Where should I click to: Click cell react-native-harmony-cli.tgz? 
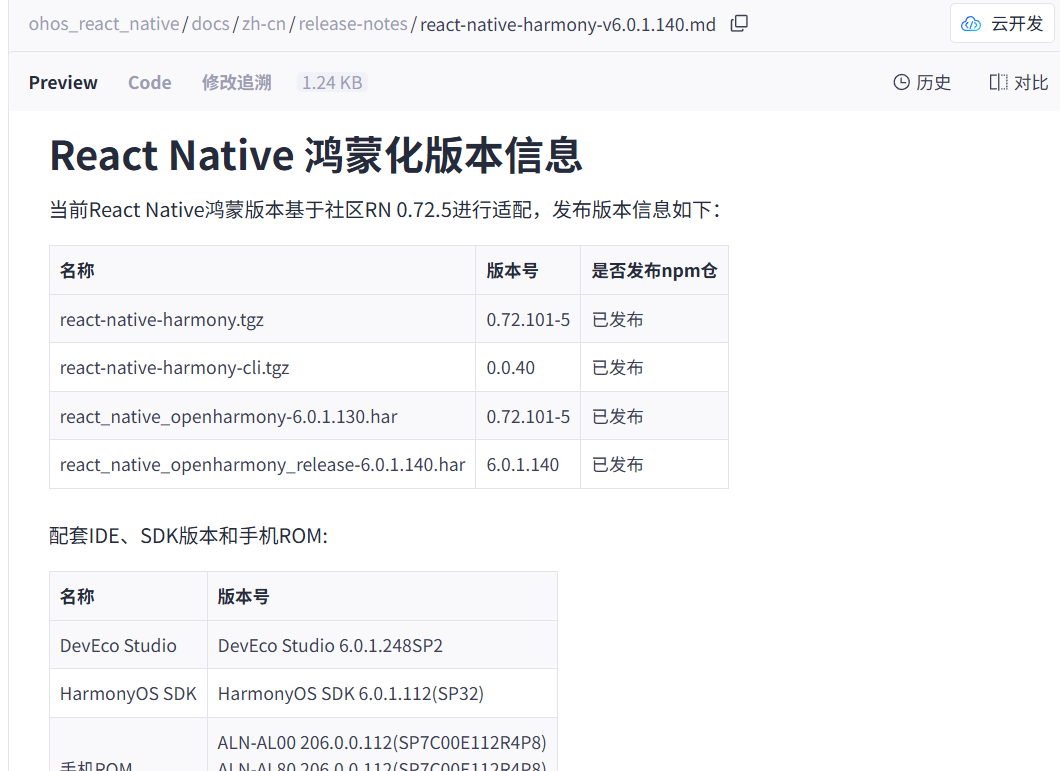(262, 367)
